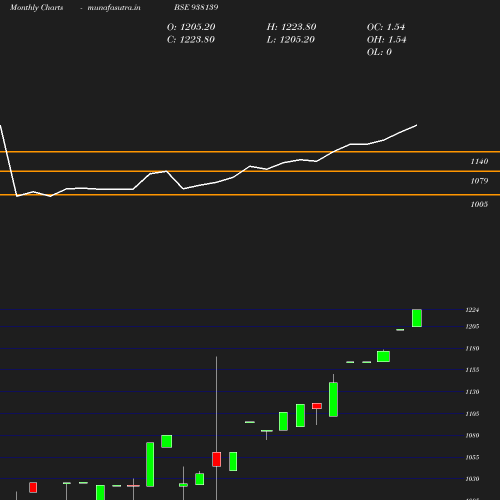Viewport: 500px width, 500px height.
Task: Click the "1005" level label
Action: (479, 204)
